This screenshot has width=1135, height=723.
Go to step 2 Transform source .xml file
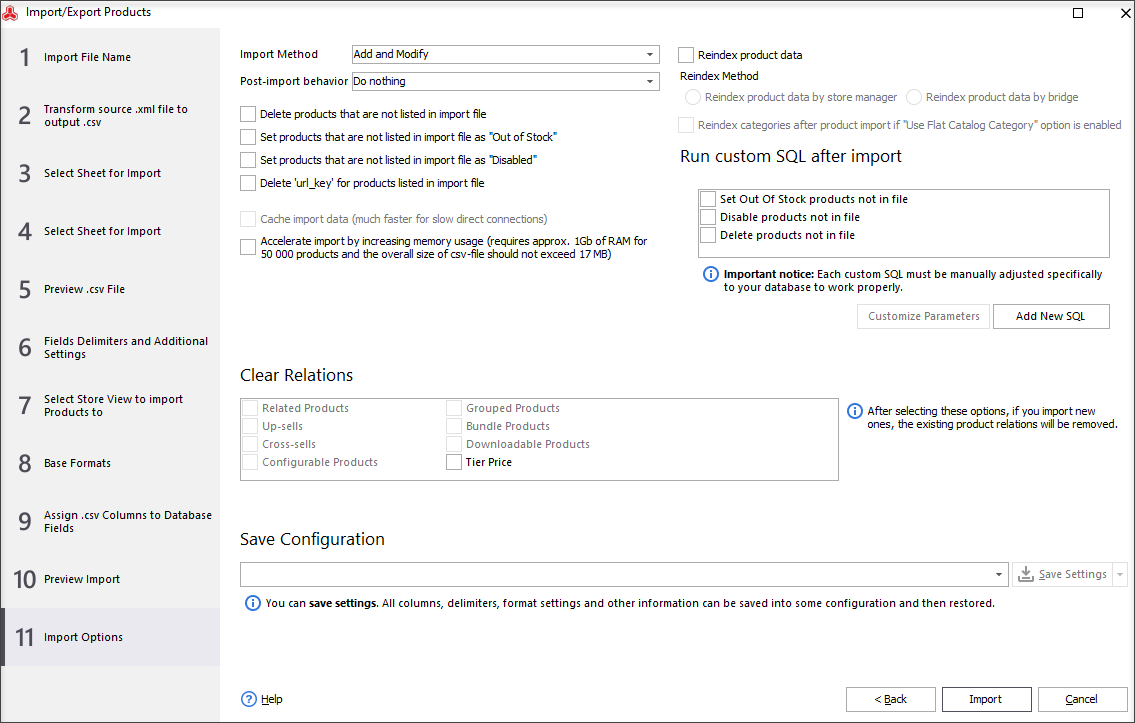(111, 116)
